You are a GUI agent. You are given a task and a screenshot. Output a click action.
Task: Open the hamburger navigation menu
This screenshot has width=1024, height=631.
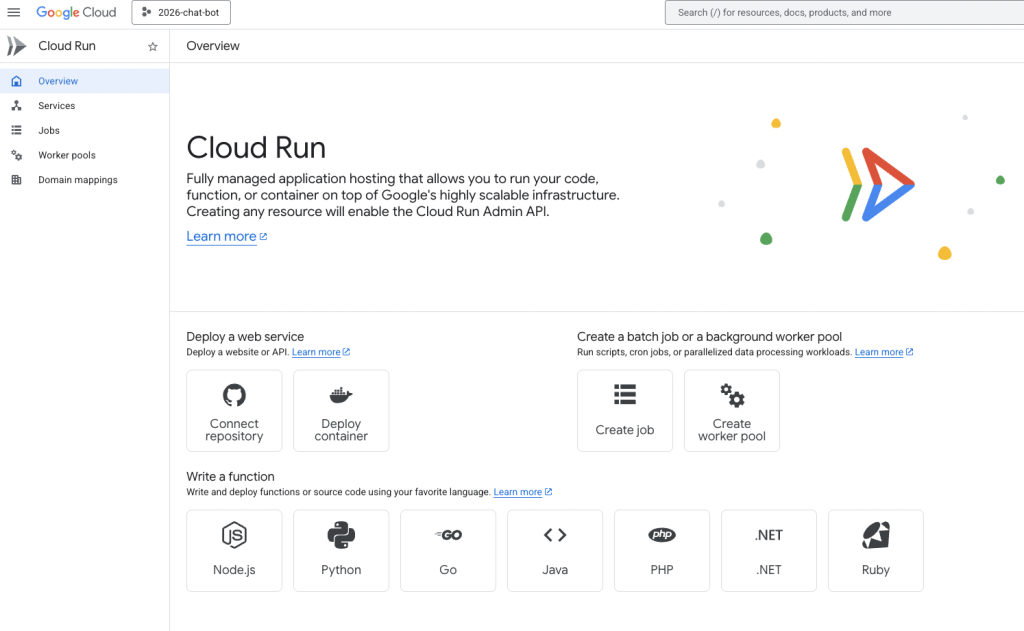coord(14,12)
